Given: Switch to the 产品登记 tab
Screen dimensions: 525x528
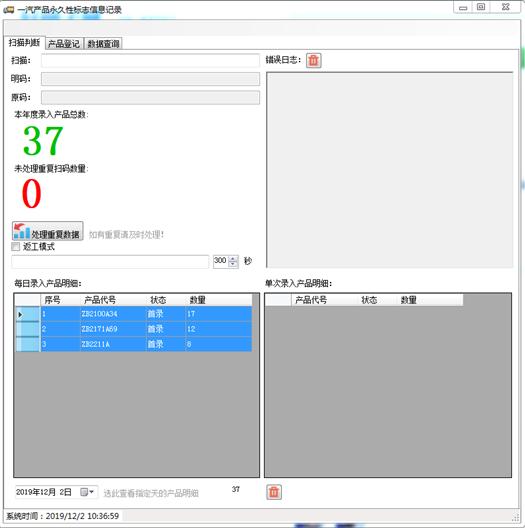Looking at the screenshot, I should pyautogui.click(x=64, y=44).
